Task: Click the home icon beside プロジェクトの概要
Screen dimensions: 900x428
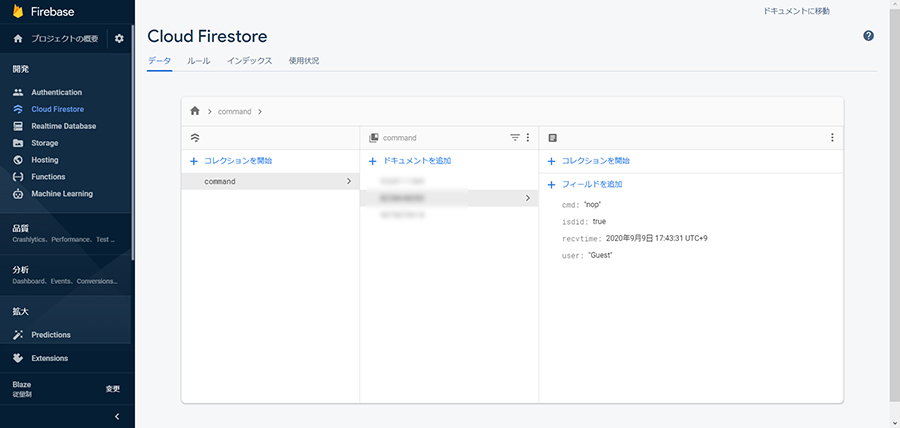Action: click(18, 38)
